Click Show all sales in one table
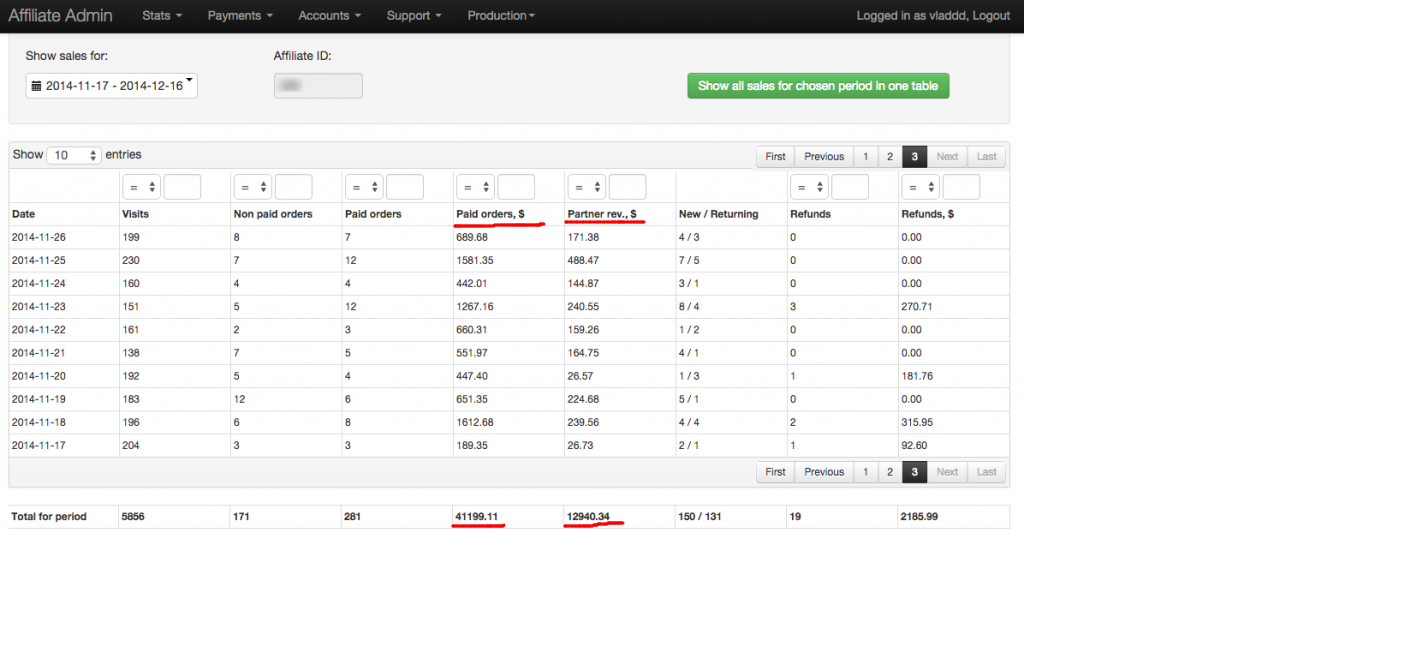The width and height of the screenshot is (1424, 654). [x=817, y=86]
